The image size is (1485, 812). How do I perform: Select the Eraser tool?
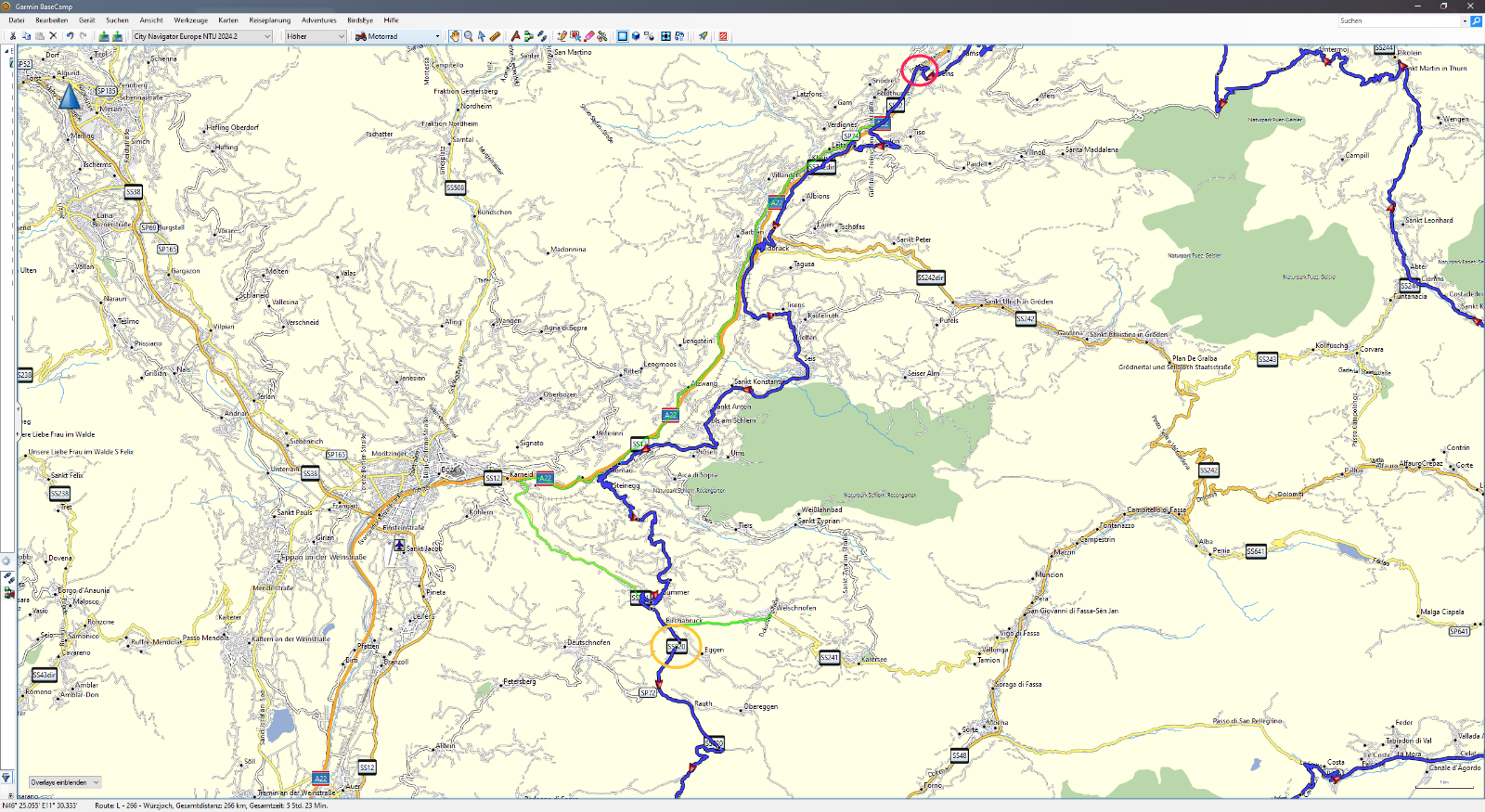[588, 36]
